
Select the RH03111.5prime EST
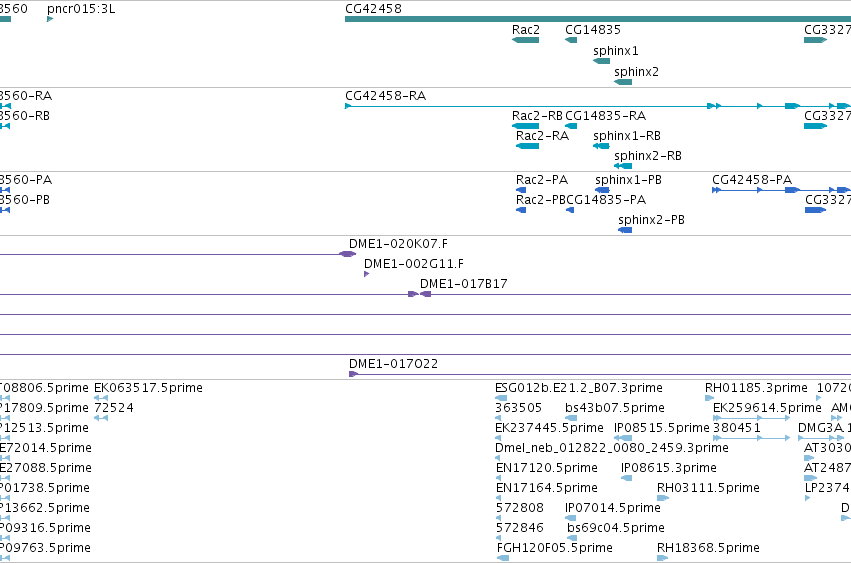[x=663, y=498]
